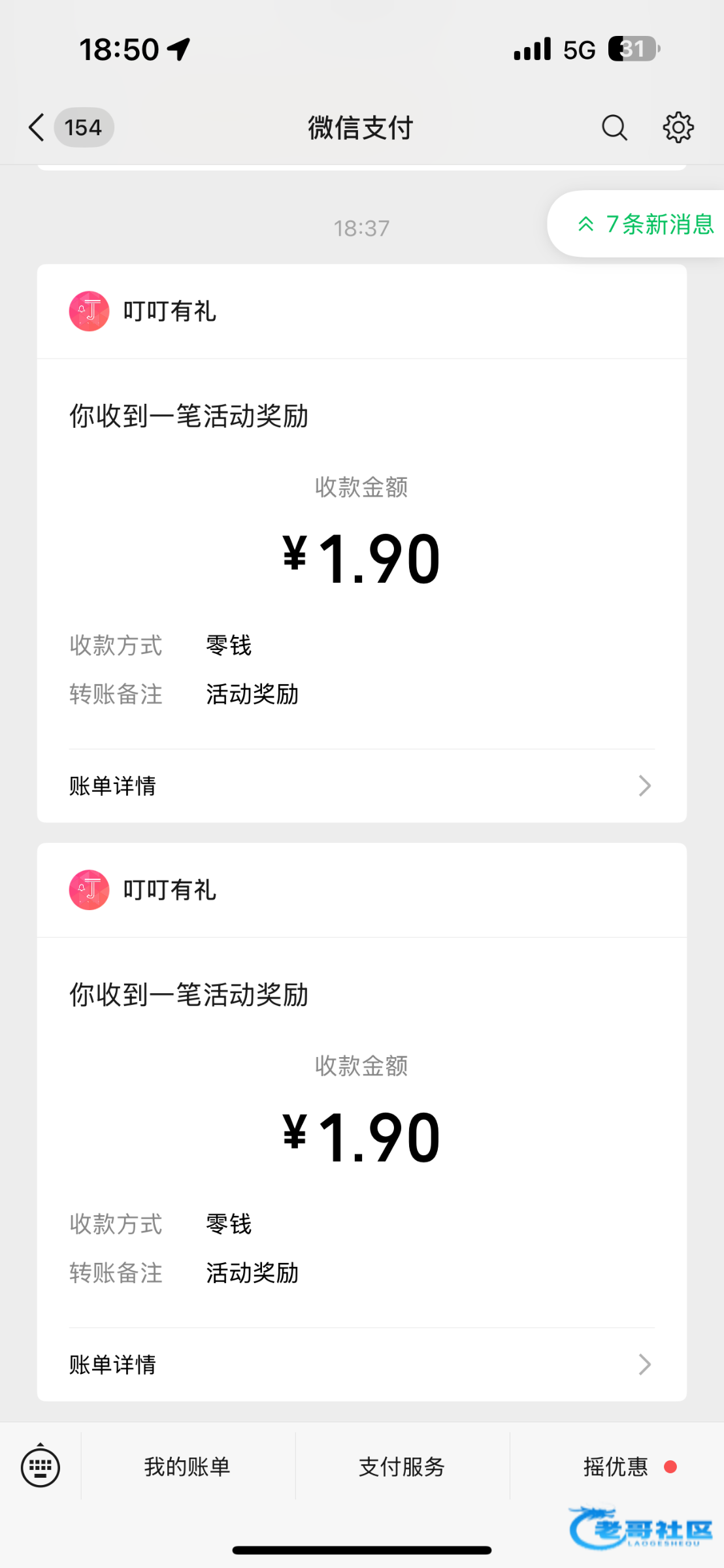The height and width of the screenshot is (1568, 724).
Task: Tap second card's 叮叮有礼 sender name
Action: [170, 890]
